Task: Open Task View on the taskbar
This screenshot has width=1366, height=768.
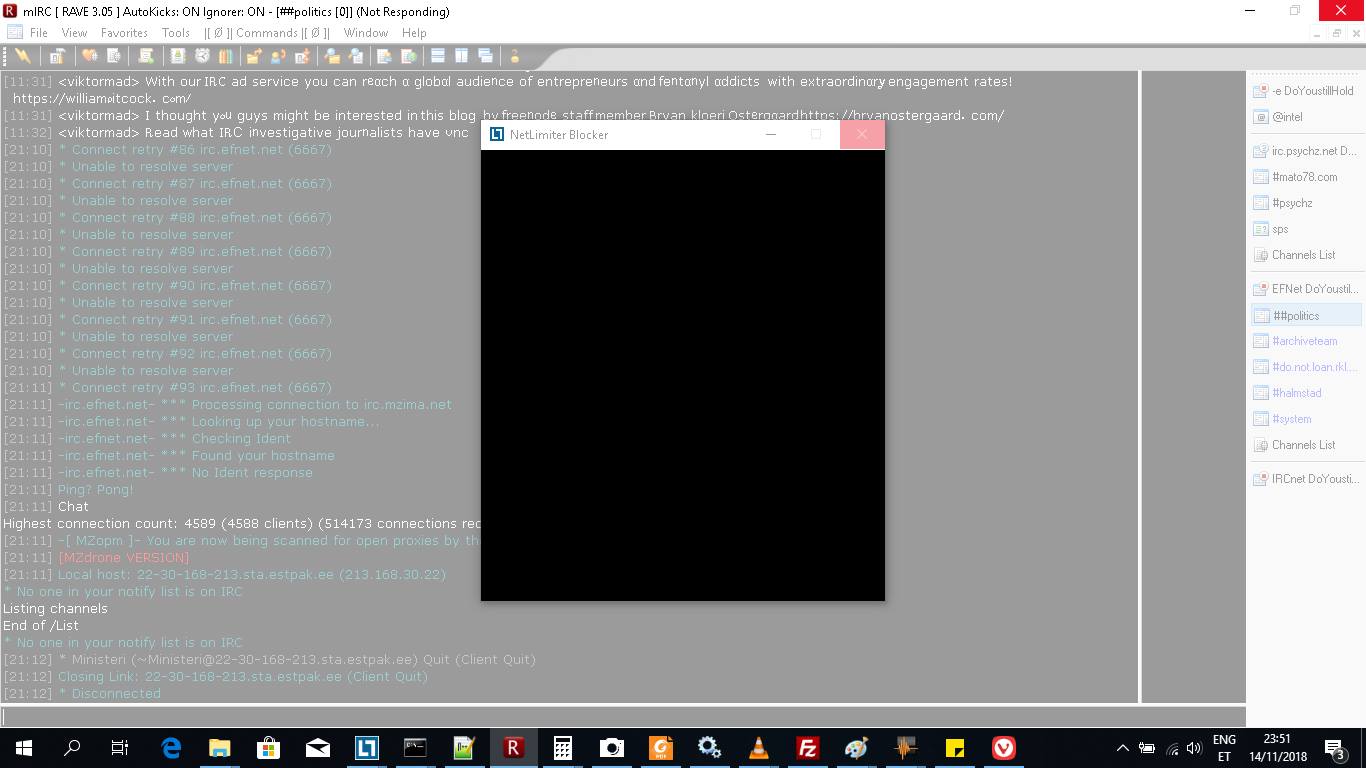Action: [x=120, y=748]
